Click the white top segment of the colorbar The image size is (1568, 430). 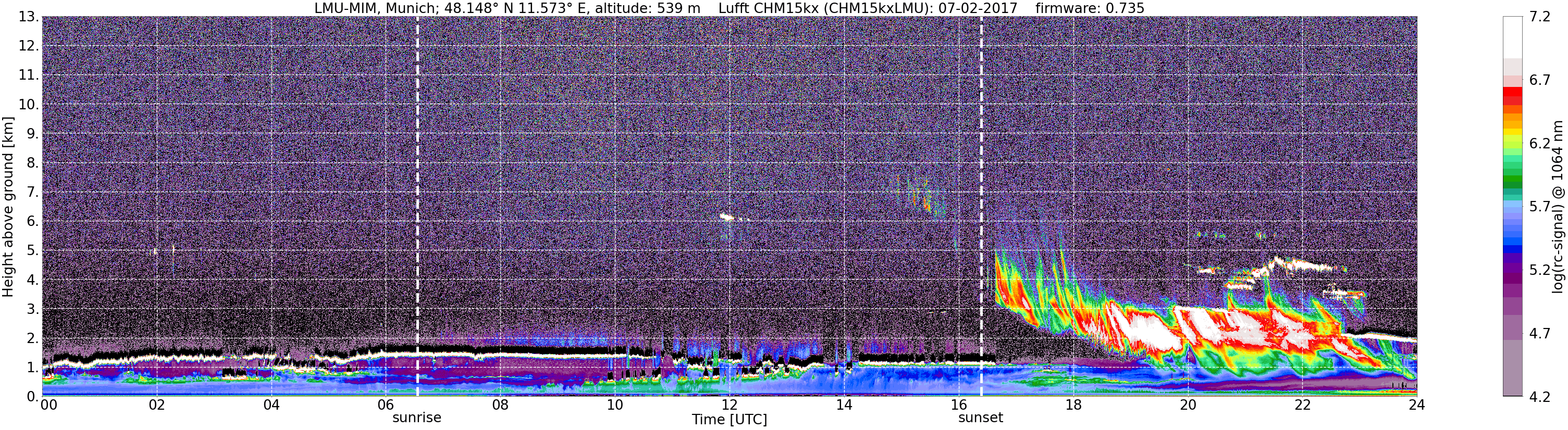(1513, 37)
